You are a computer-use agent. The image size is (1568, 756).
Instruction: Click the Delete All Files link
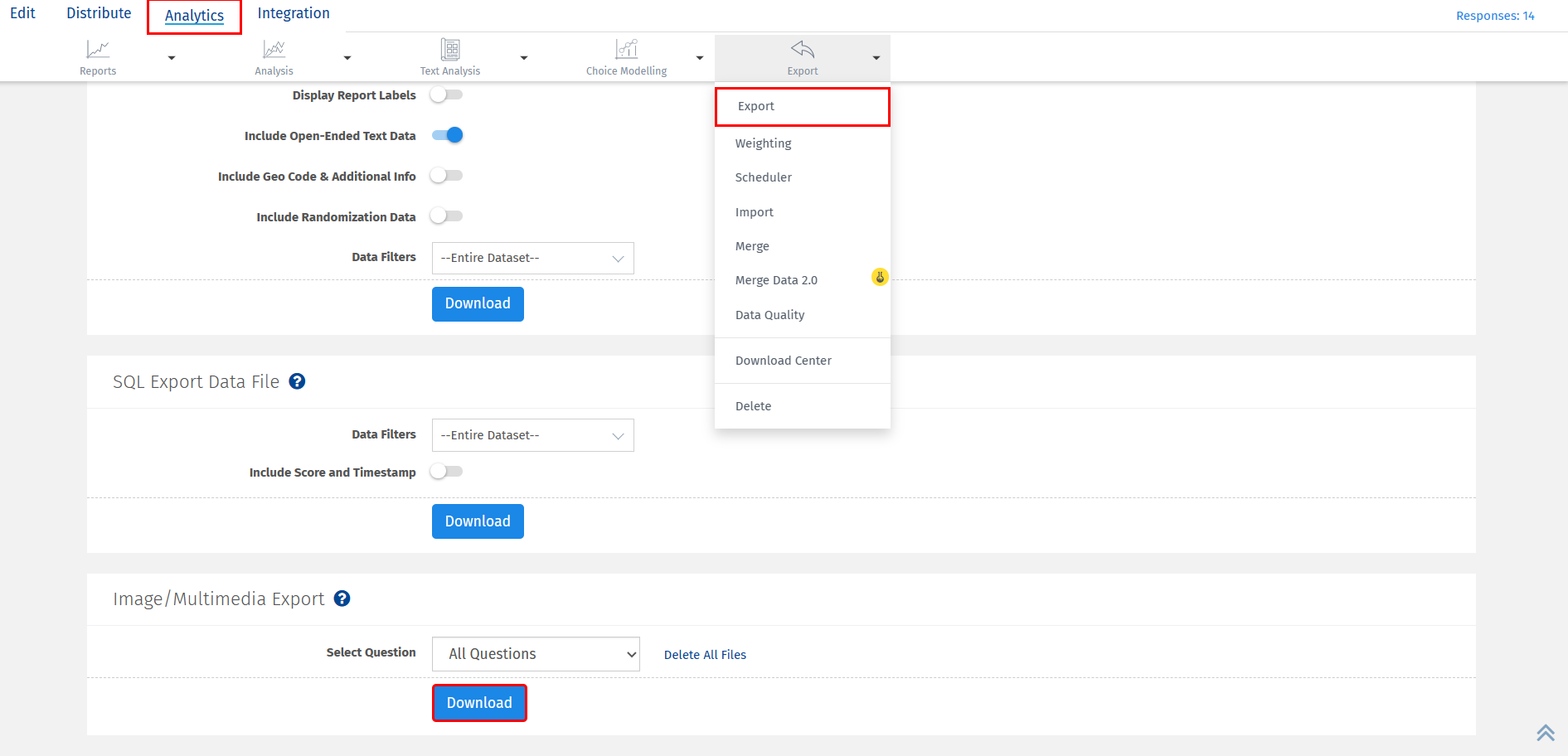click(705, 655)
